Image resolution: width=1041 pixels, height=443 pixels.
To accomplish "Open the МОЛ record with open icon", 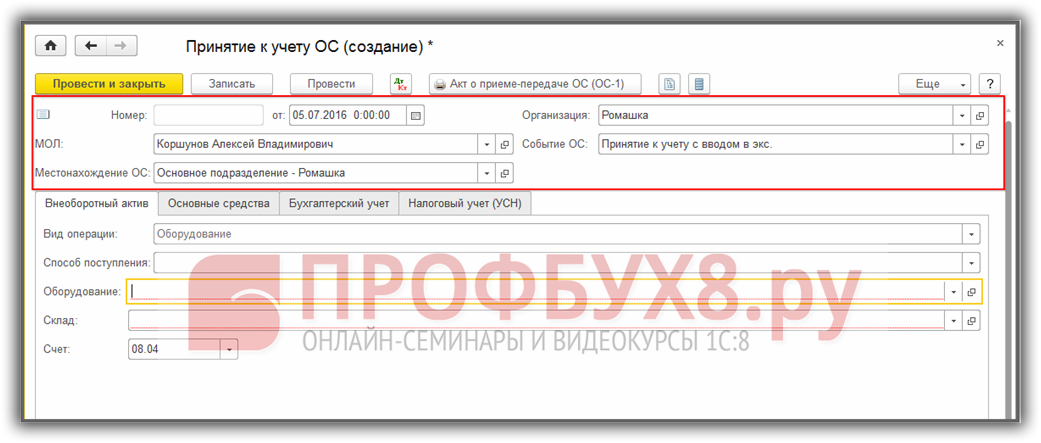I will point(505,144).
